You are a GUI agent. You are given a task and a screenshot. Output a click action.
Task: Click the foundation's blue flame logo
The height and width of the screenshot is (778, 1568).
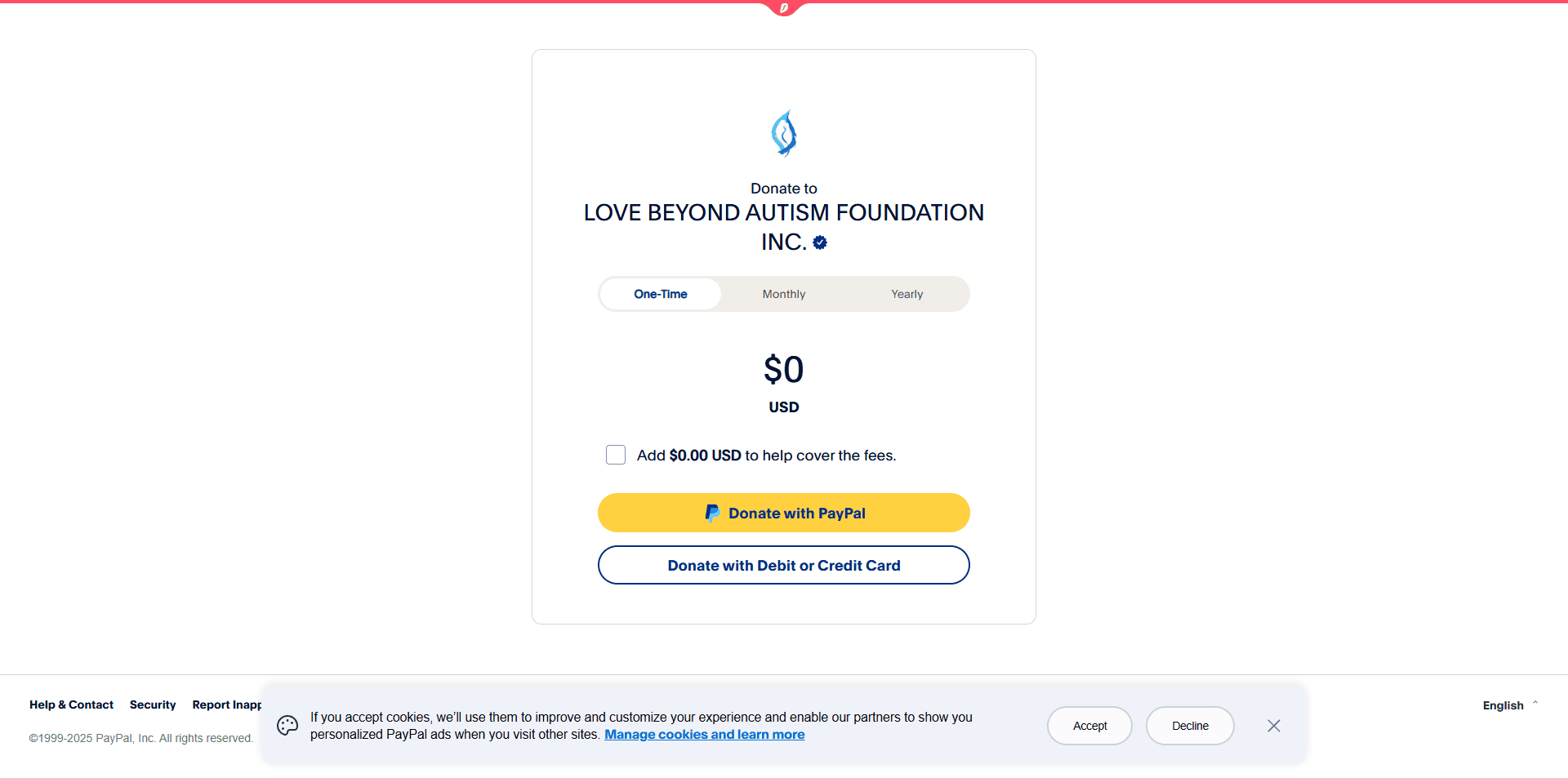pos(784,133)
